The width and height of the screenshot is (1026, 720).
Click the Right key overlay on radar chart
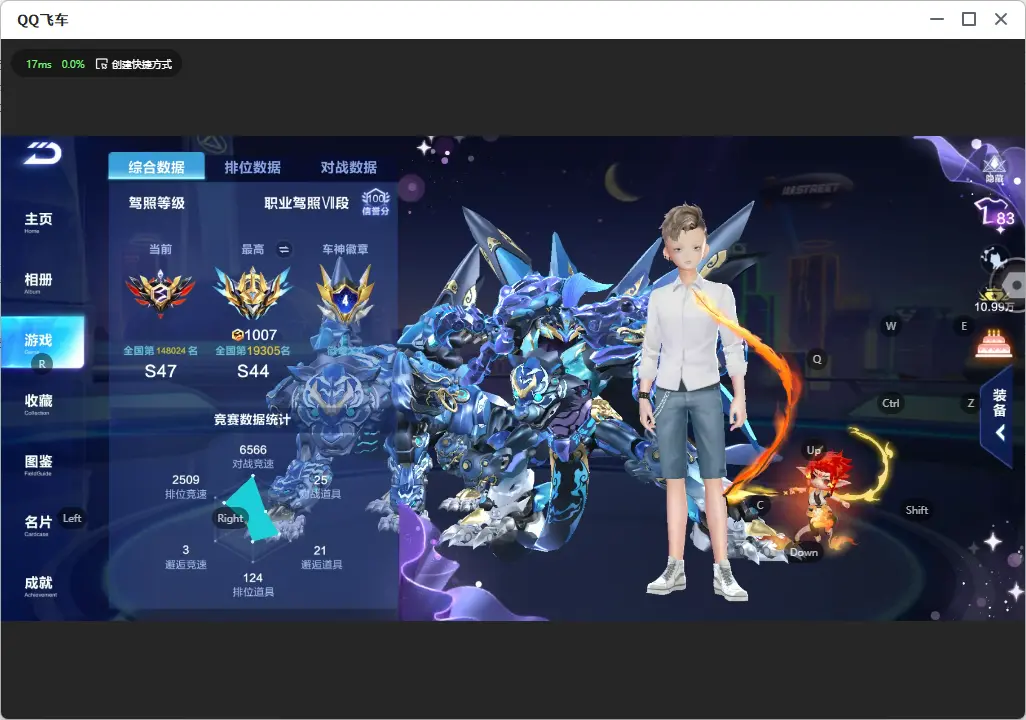pos(230,518)
